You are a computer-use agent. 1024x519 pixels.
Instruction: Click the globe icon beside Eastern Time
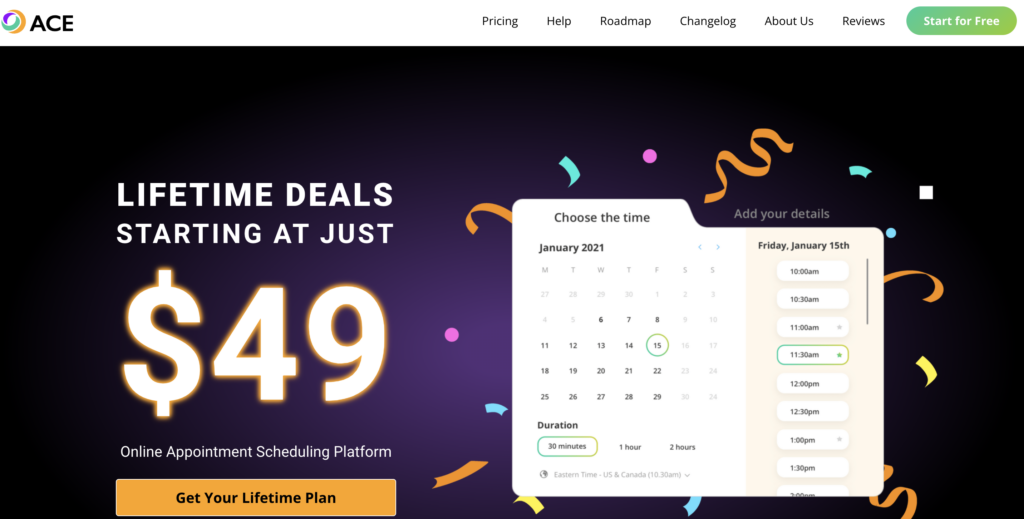pyautogui.click(x=544, y=474)
